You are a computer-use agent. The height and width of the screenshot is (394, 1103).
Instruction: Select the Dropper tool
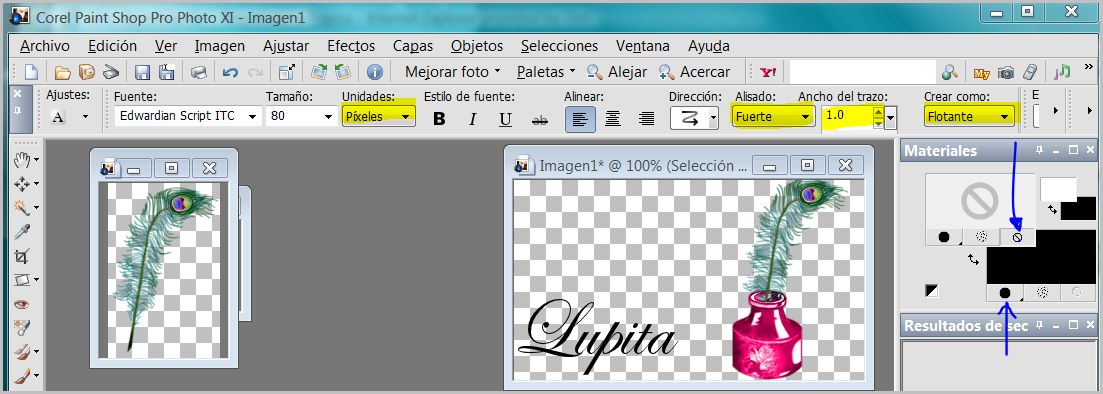pos(22,231)
